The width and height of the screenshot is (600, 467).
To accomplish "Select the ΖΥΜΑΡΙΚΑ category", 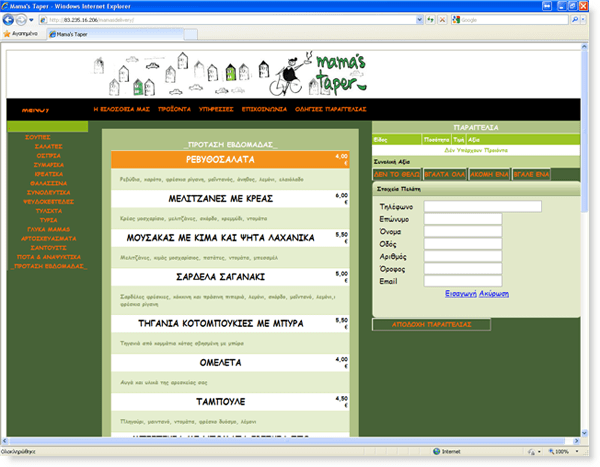I will pos(49,165).
